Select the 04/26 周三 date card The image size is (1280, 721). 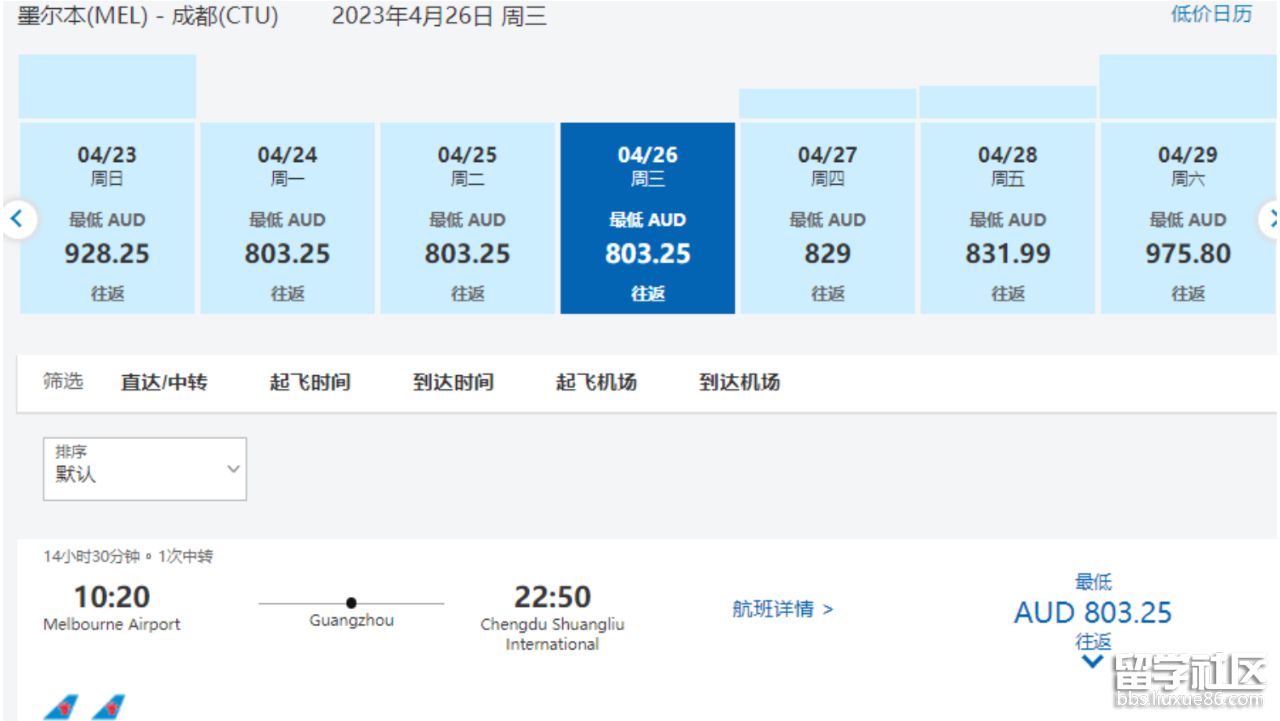click(647, 218)
